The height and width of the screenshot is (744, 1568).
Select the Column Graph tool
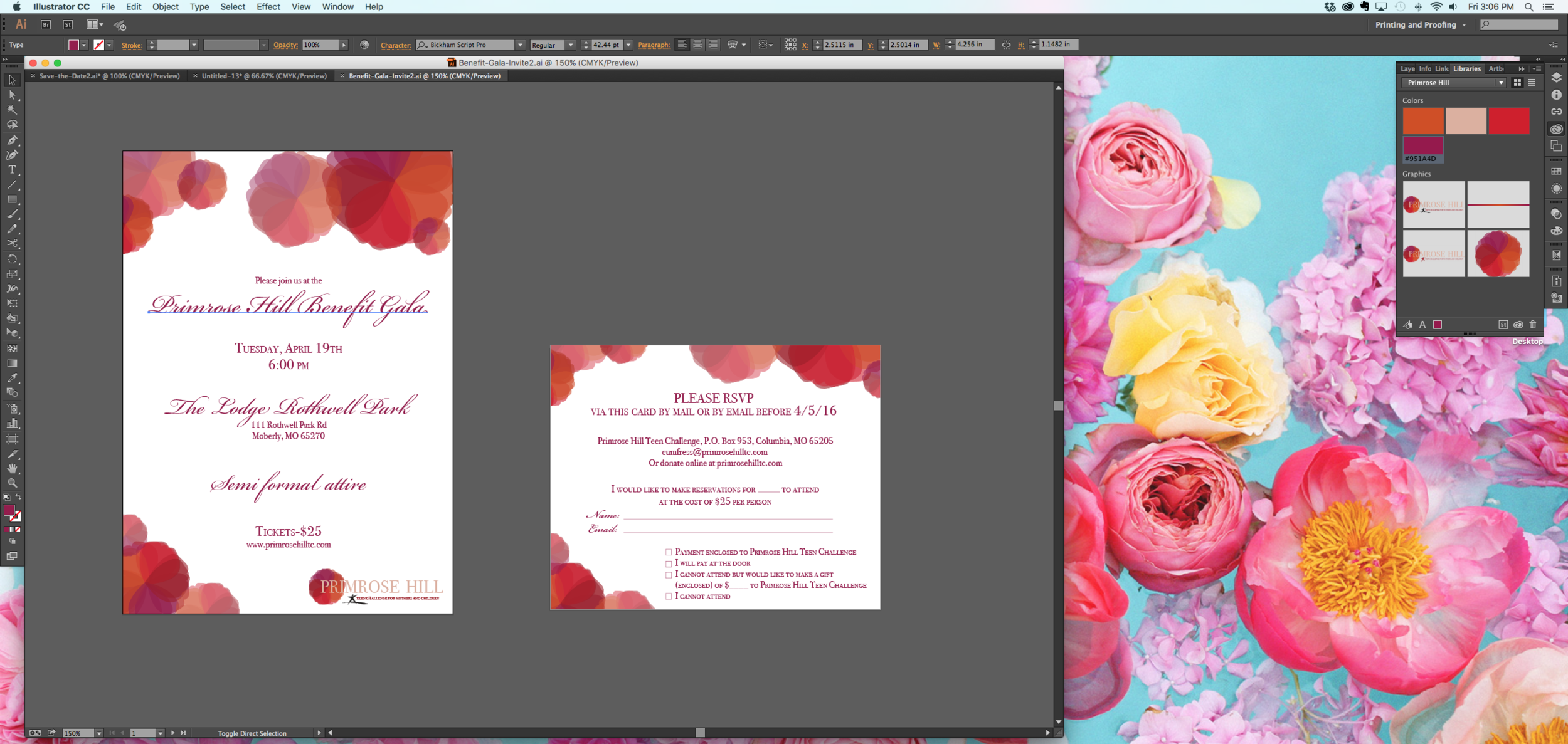pos(12,424)
